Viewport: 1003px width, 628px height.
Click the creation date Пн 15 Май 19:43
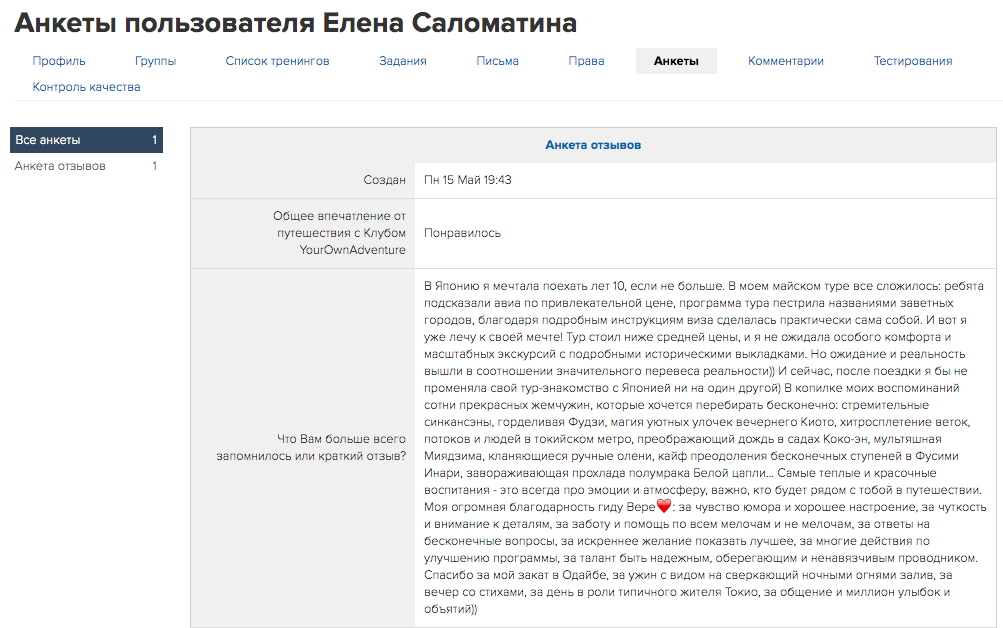[468, 180]
